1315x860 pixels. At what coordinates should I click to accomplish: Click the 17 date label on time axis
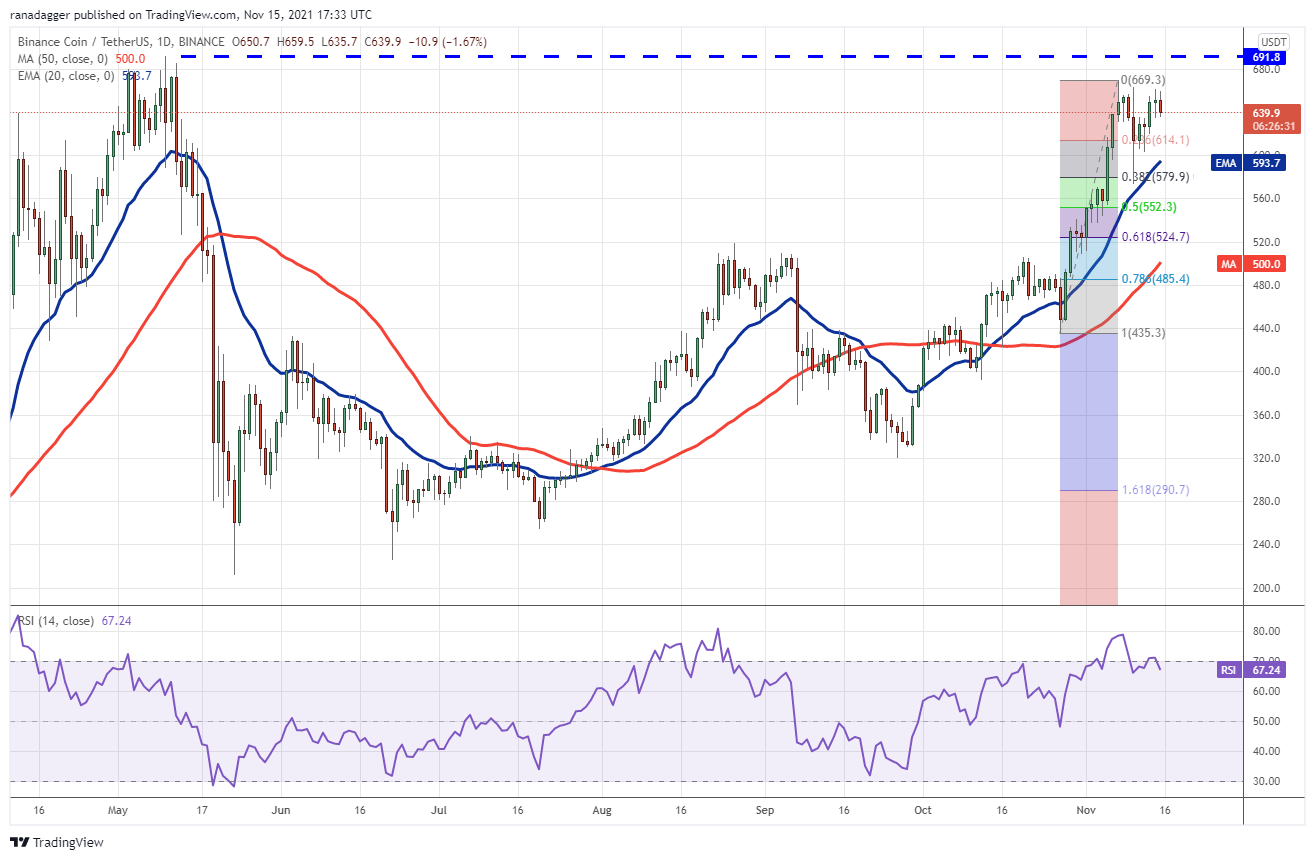[x=202, y=810]
